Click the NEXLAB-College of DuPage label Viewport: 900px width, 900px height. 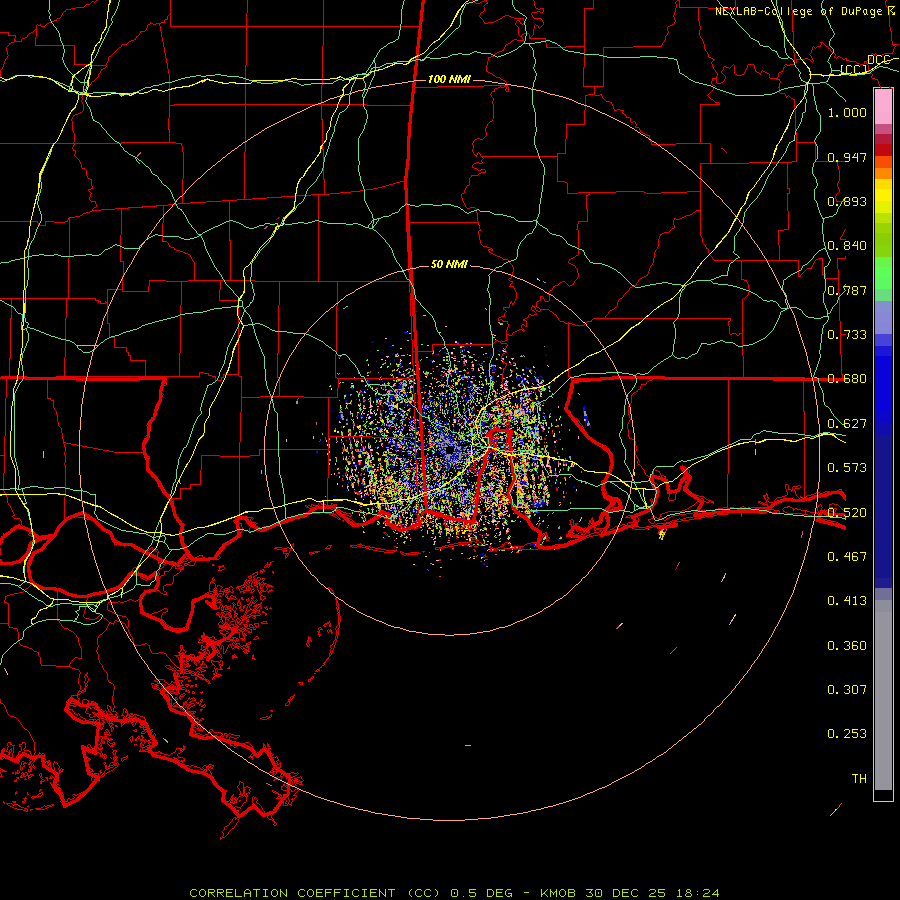[x=806, y=11]
